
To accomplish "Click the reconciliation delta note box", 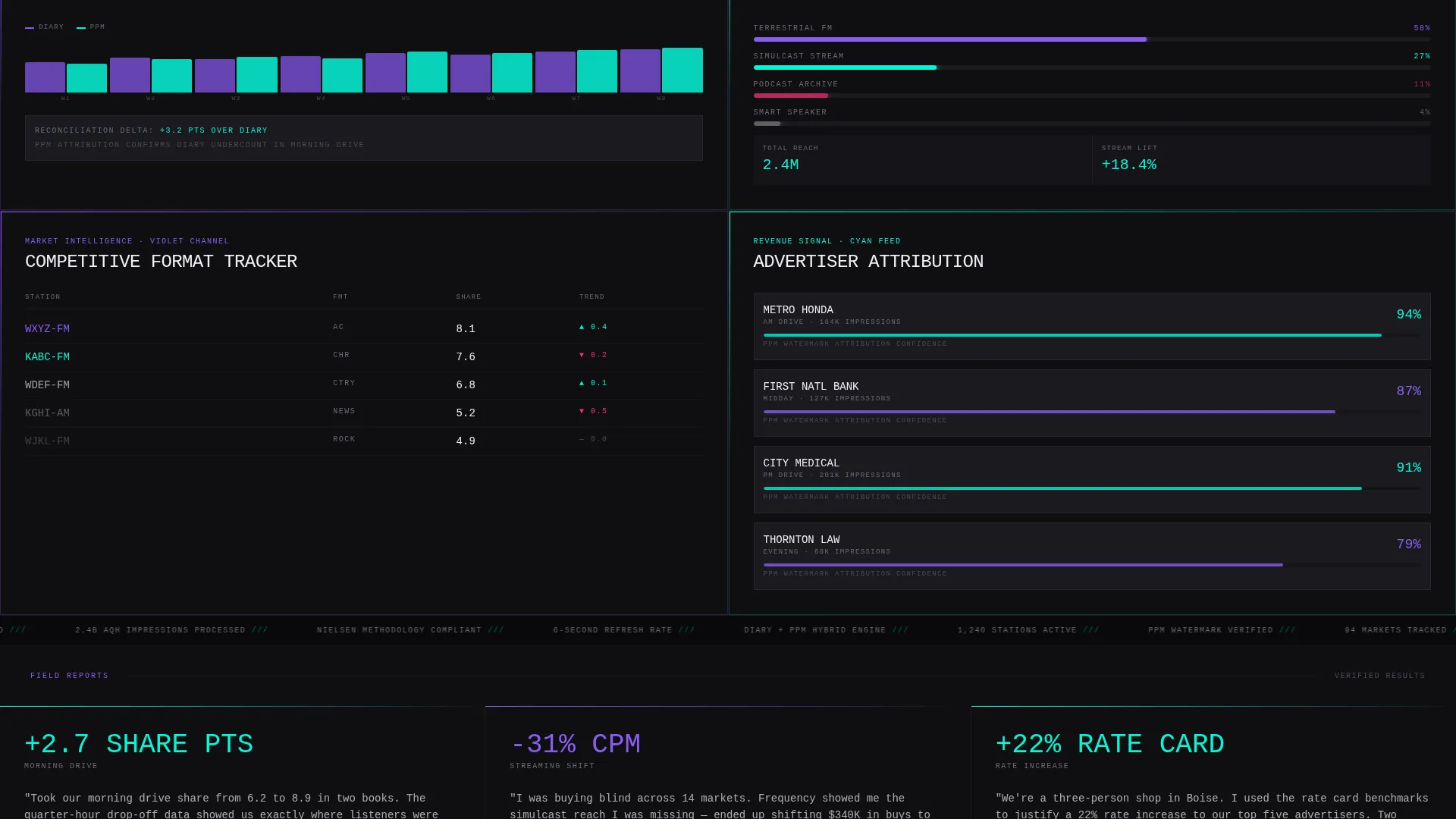I will [x=364, y=138].
